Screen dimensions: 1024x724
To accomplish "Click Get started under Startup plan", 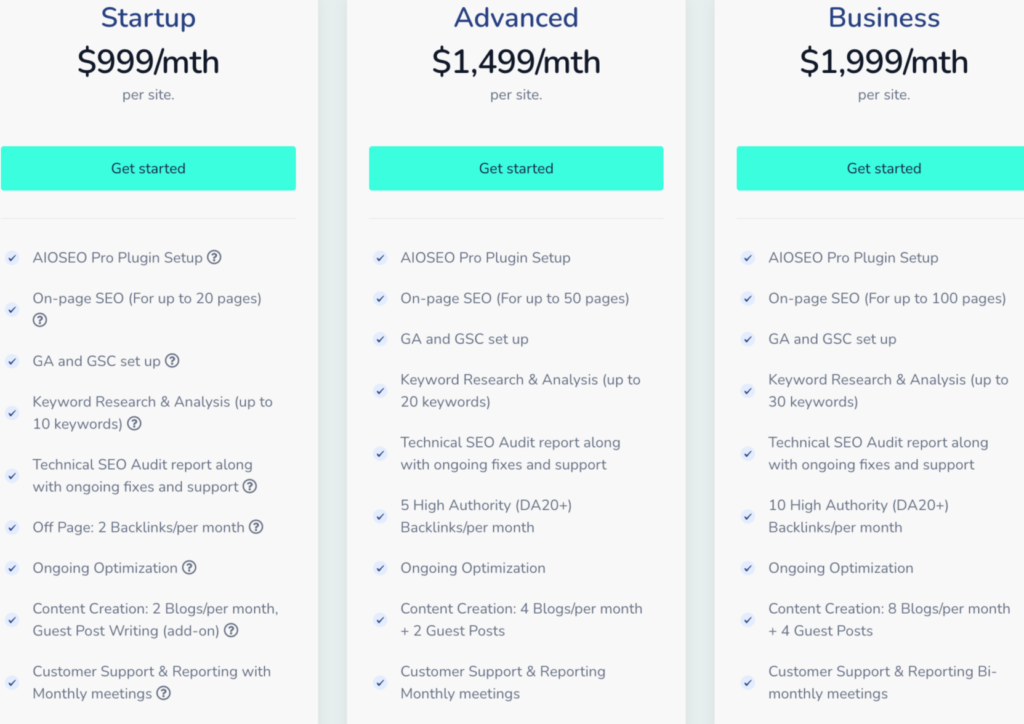I will pyautogui.click(x=148, y=168).
